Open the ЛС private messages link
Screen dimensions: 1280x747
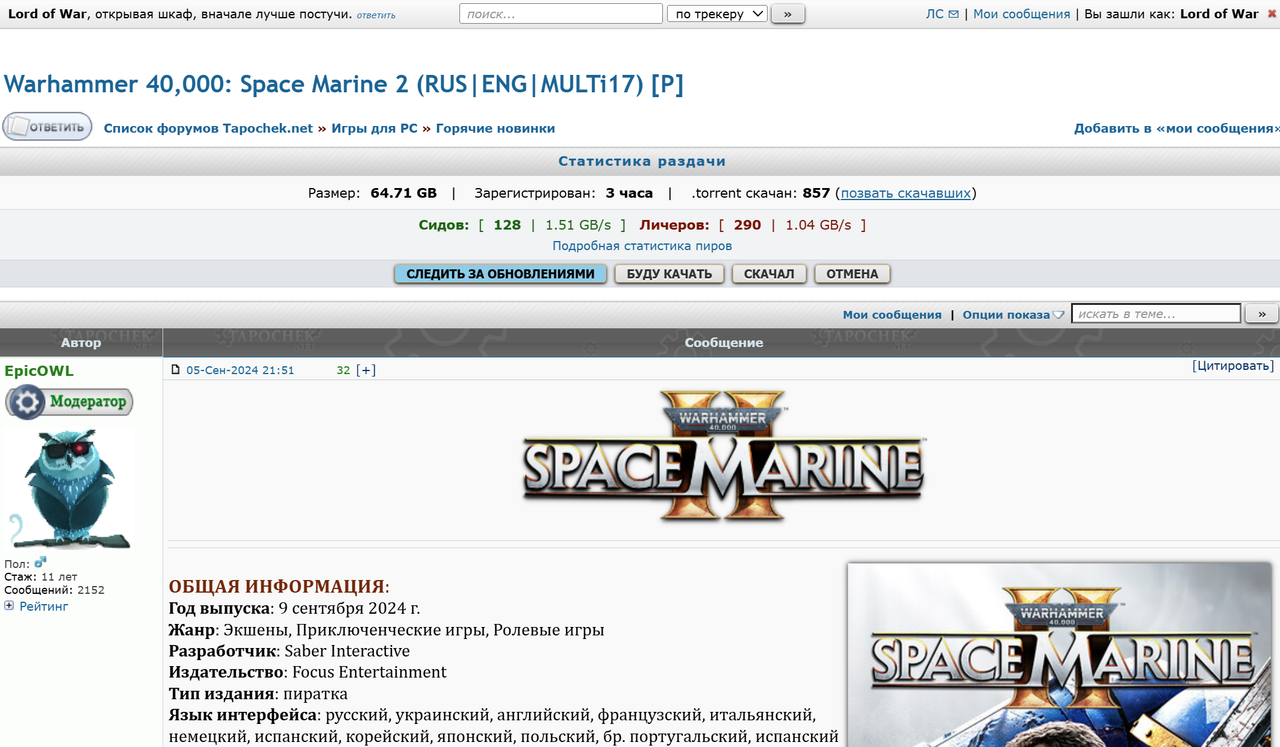pyautogui.click(x=935, y=14)
